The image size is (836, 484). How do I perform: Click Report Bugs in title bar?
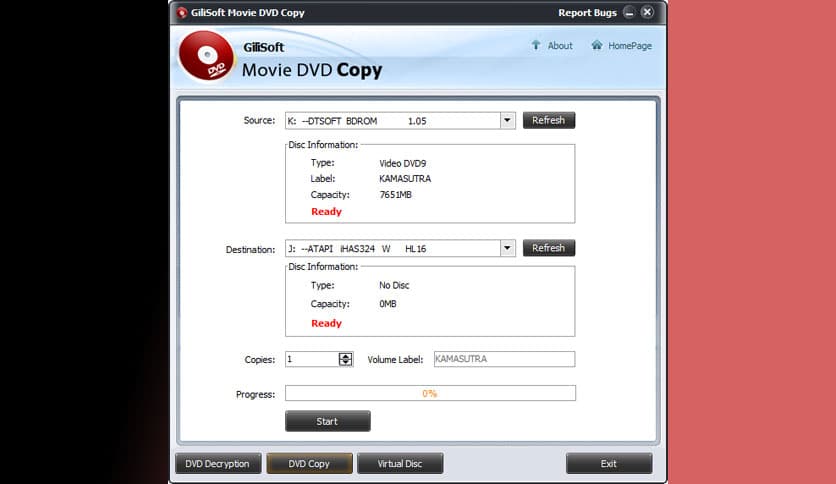pyautogui.click(x=587, y=12)
